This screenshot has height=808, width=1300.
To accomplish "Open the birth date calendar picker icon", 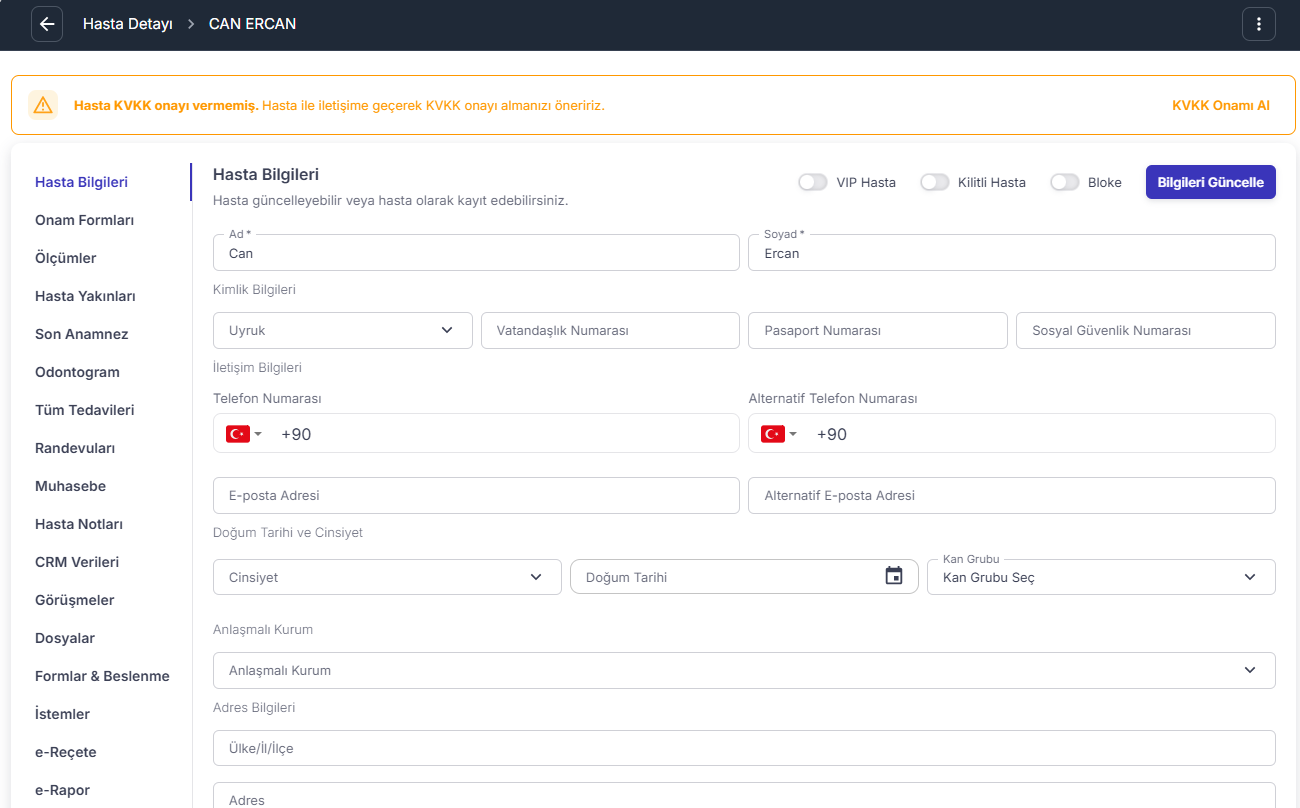I will [894, 576].
